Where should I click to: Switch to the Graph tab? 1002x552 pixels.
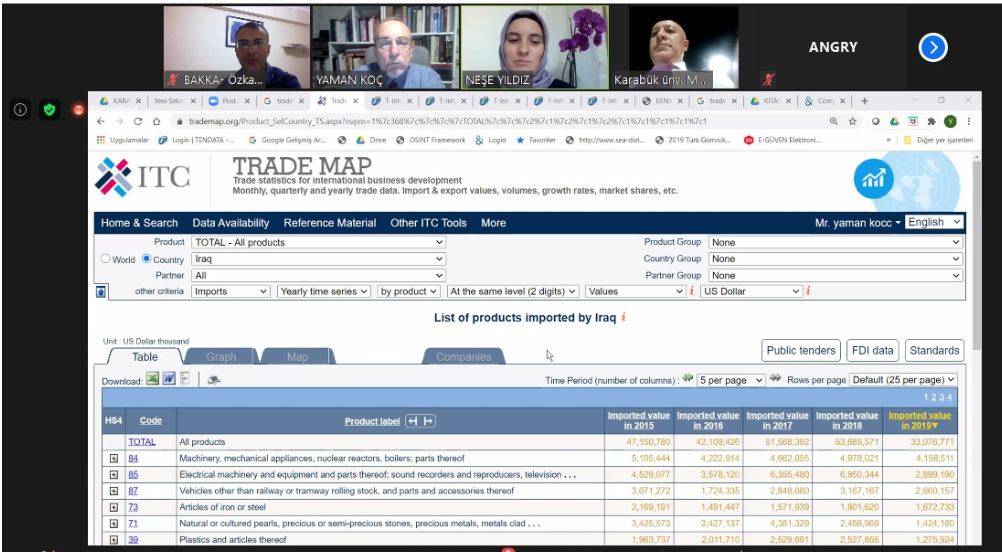tap(221, 356)
